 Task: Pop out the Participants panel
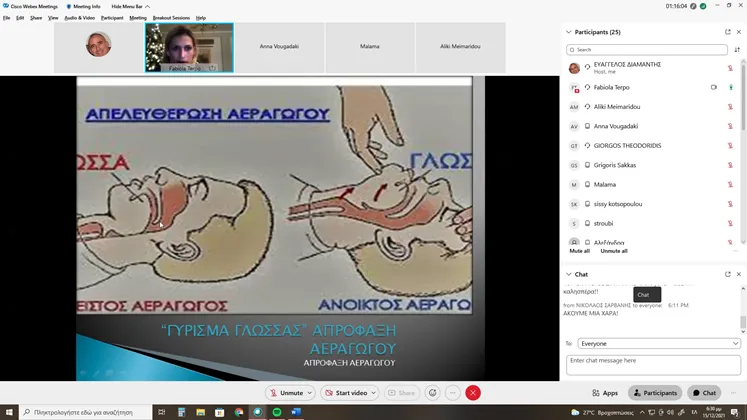727,32
